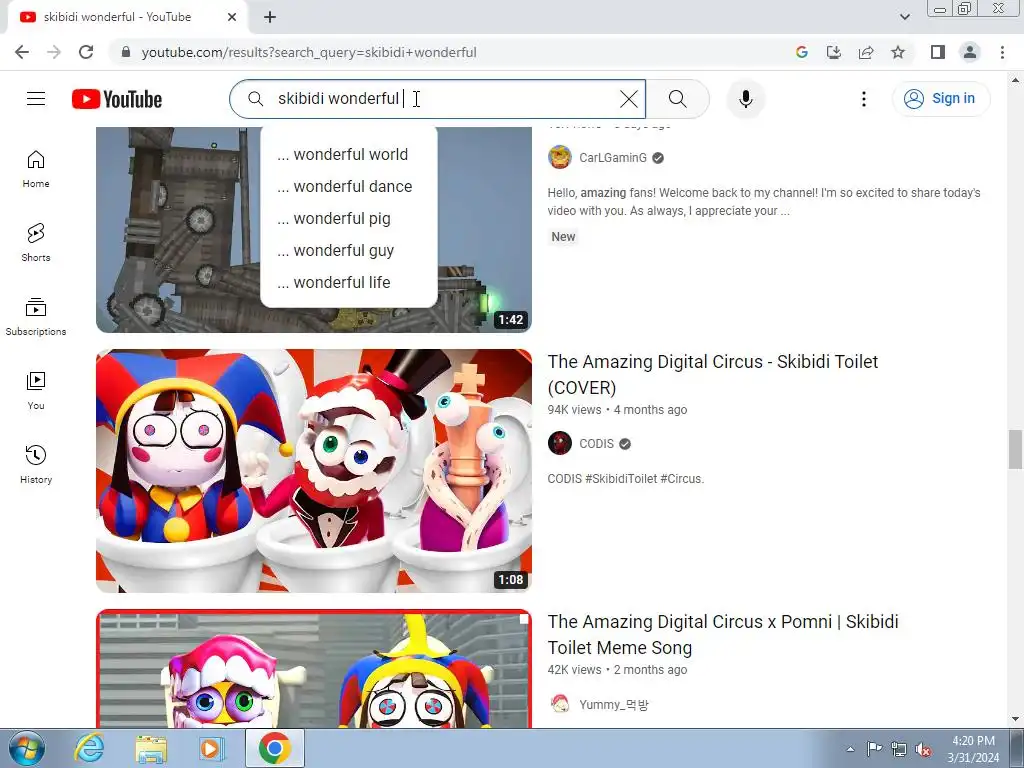Open History from the sidebar
This screenshot has height=768, width=1024.
coord(36,464)
